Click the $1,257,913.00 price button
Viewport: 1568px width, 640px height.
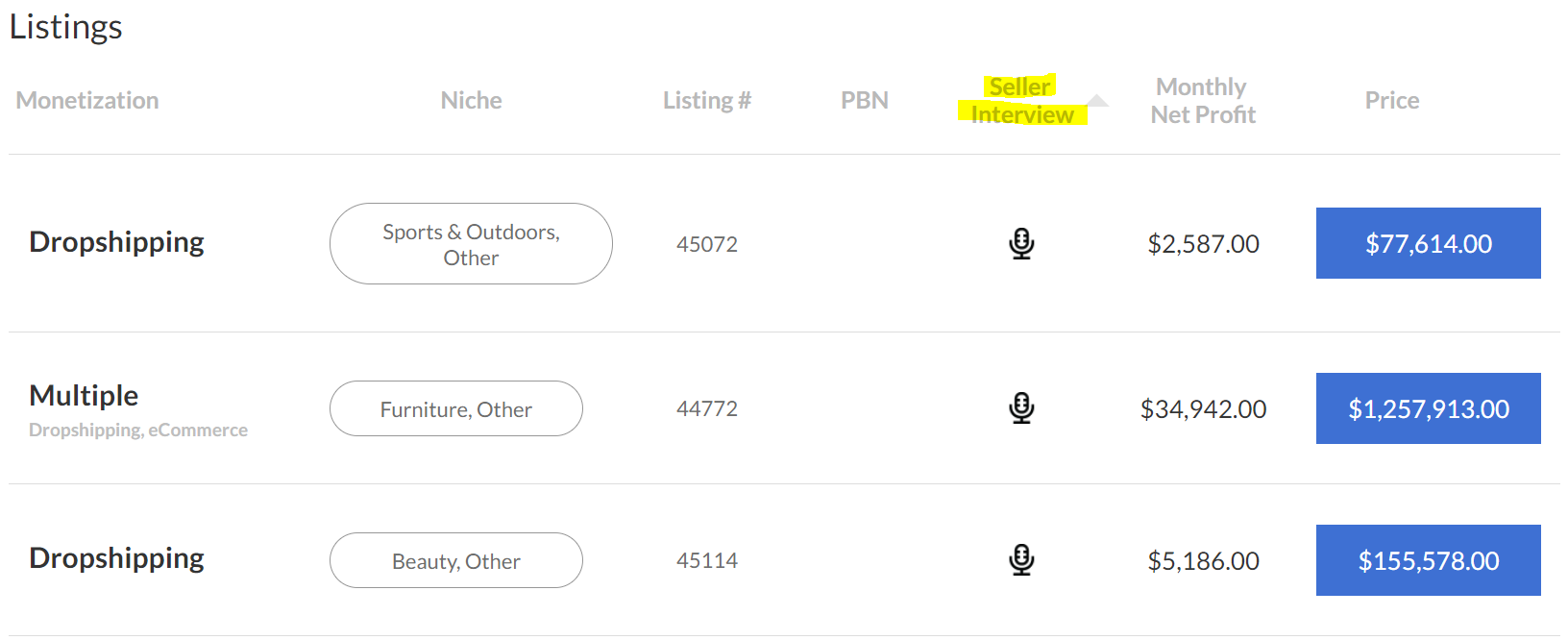pyautogui.click(x=1429, y=408)
